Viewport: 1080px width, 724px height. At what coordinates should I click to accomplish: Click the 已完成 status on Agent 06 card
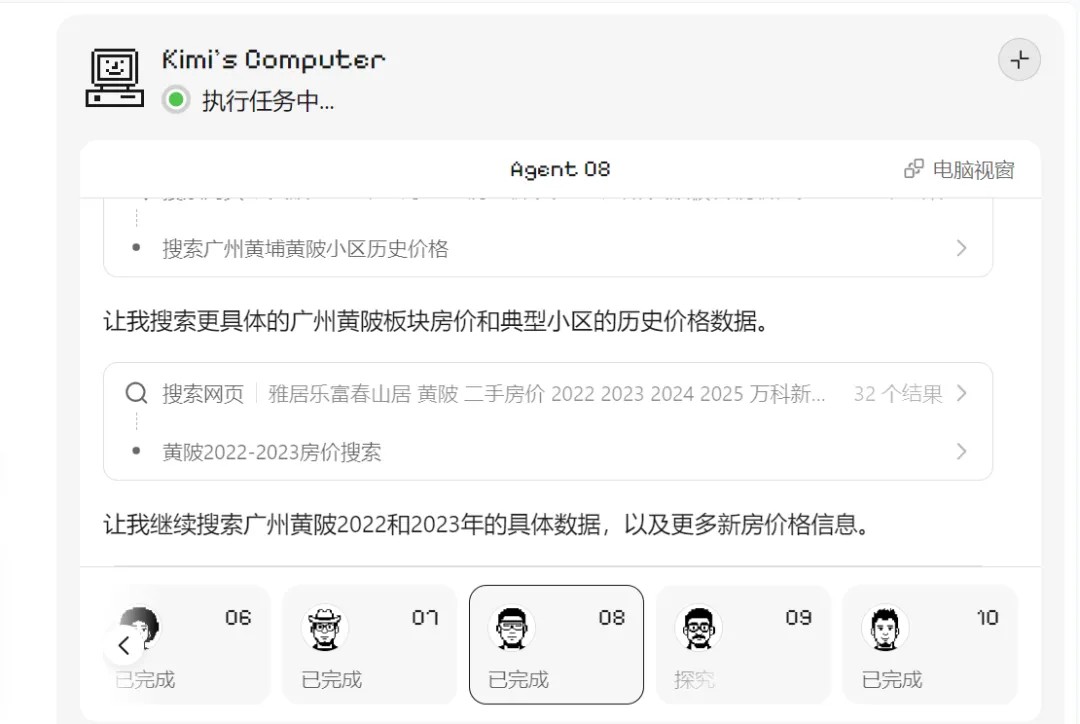143,678
